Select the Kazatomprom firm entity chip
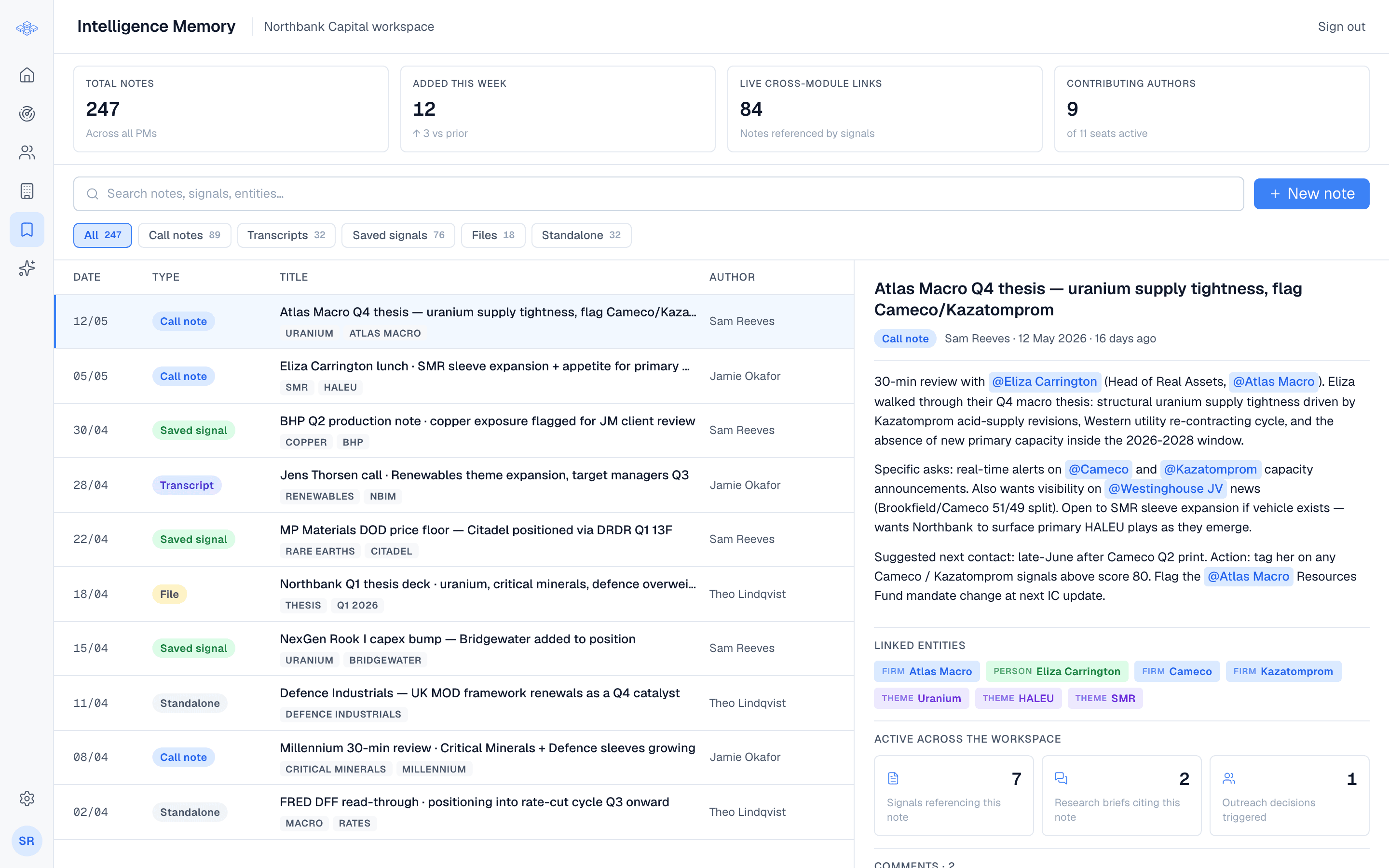Viewport: 1389px width, 868px height. [x=1283, y=672]
